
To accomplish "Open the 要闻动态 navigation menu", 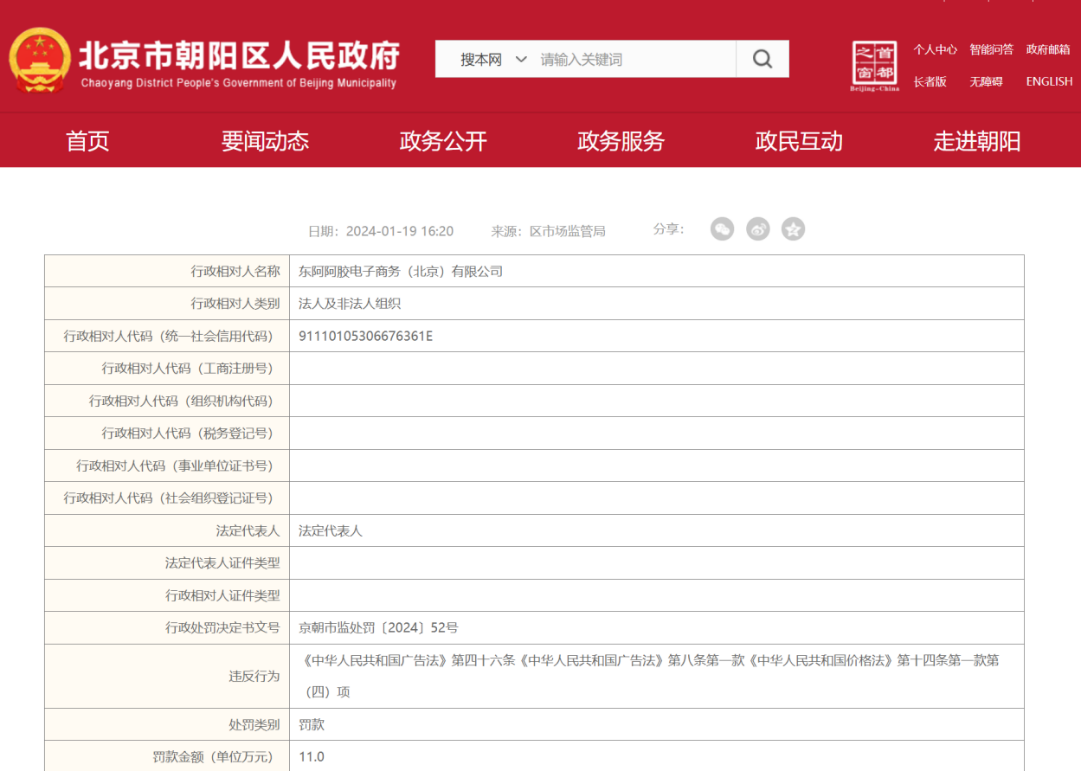I will (265, 141).
